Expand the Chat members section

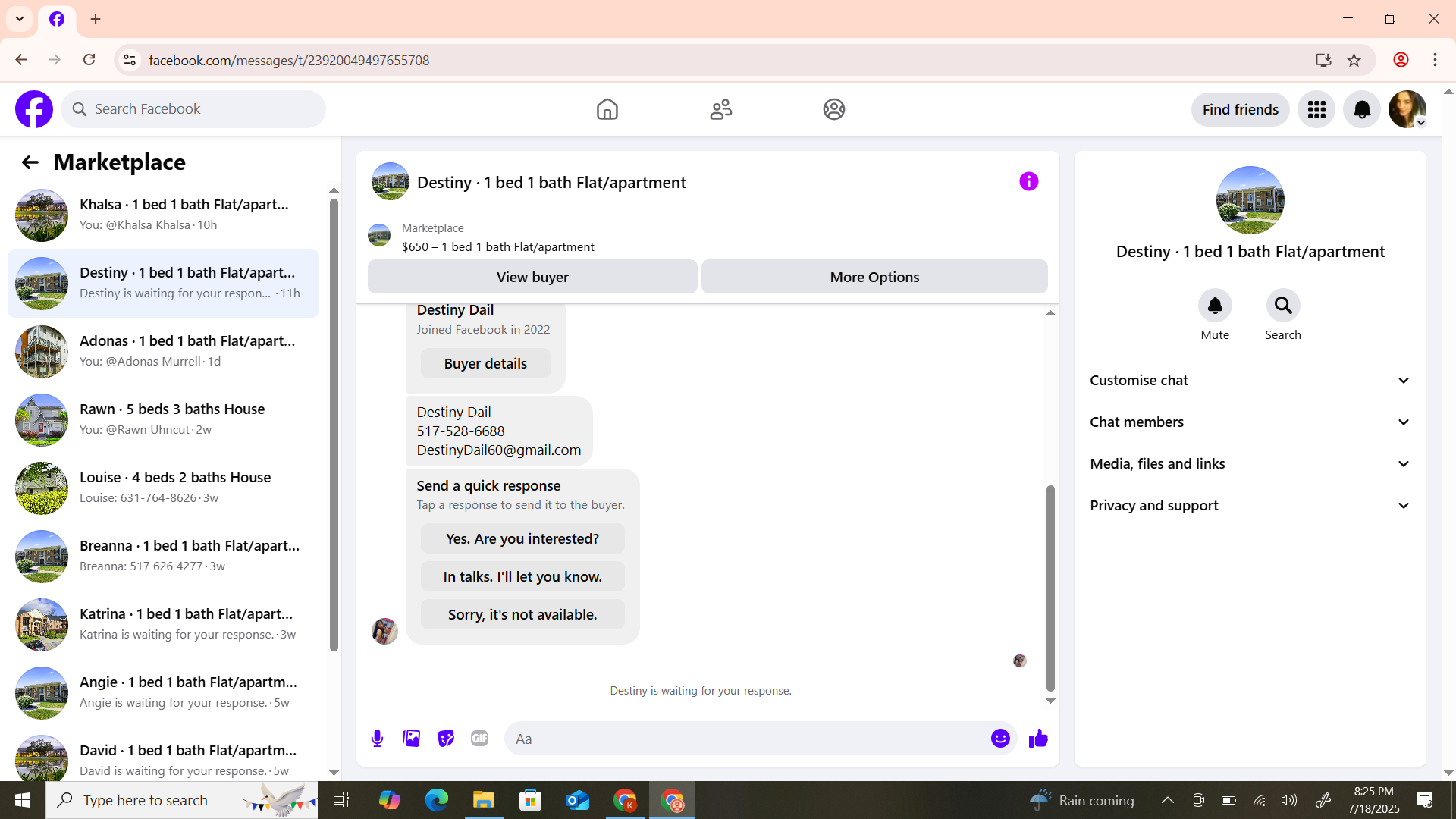click(1250, 422)
